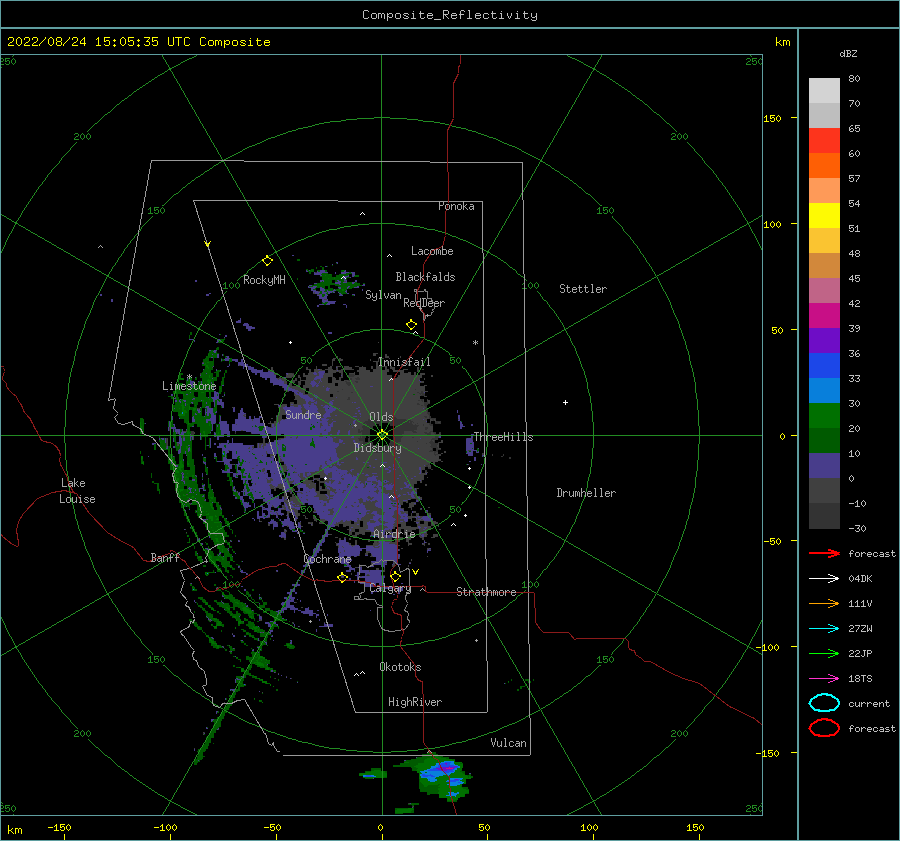900x841 pixels.
Task: Click the Limestone label
Action: click(189, 386)
